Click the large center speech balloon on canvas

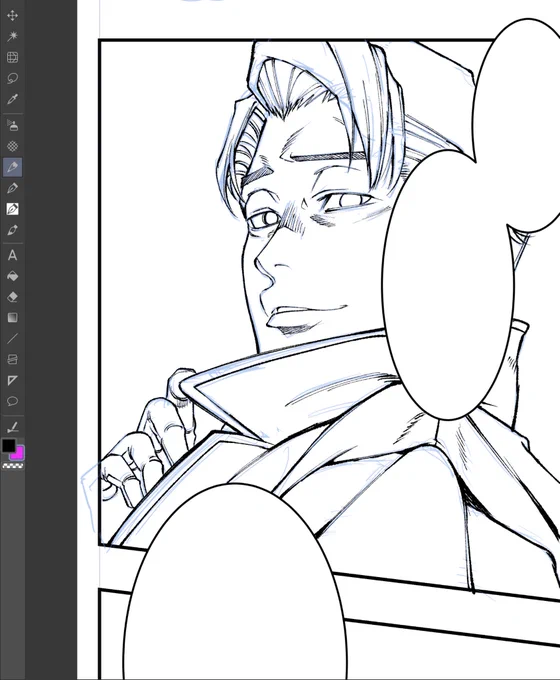point(447,284)
